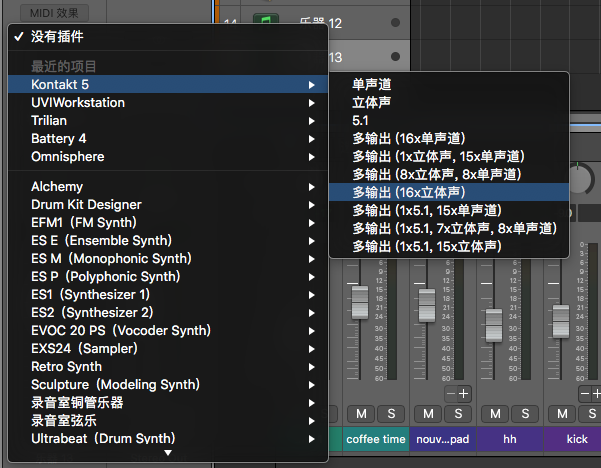Expand the ES E (Ensemble Synth) arrow
The image size is (601, 468).
click(x=312, y=241)
